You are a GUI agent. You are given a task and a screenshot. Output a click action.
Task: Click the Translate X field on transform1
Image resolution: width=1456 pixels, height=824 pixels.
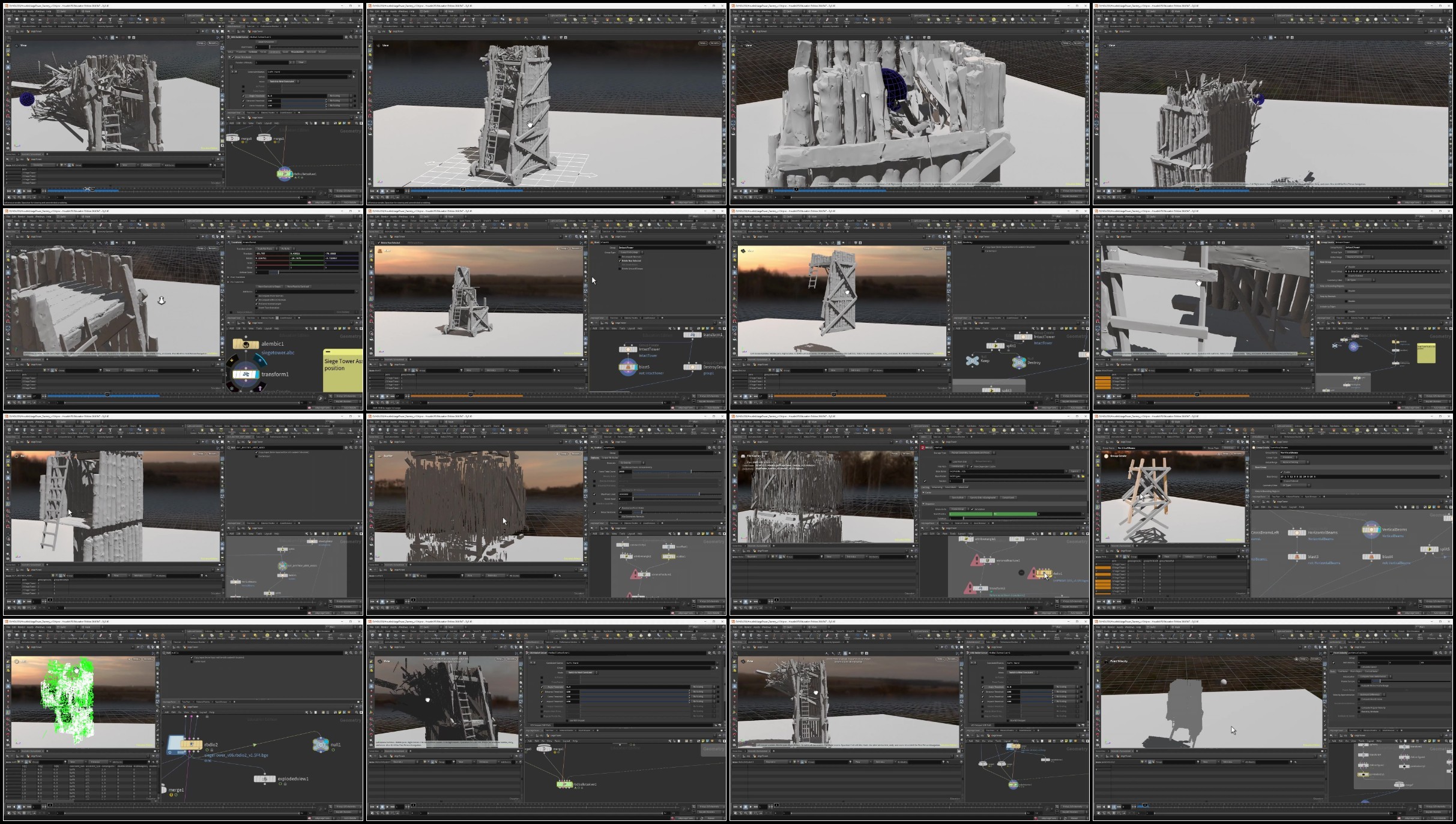[272, 254]
